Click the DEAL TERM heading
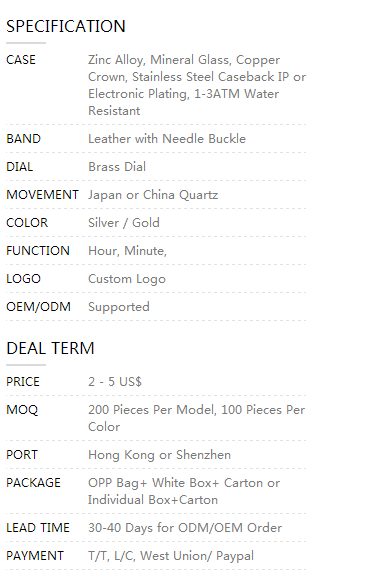This screenshot has width=386, height=587. click(x=51, y=349)
